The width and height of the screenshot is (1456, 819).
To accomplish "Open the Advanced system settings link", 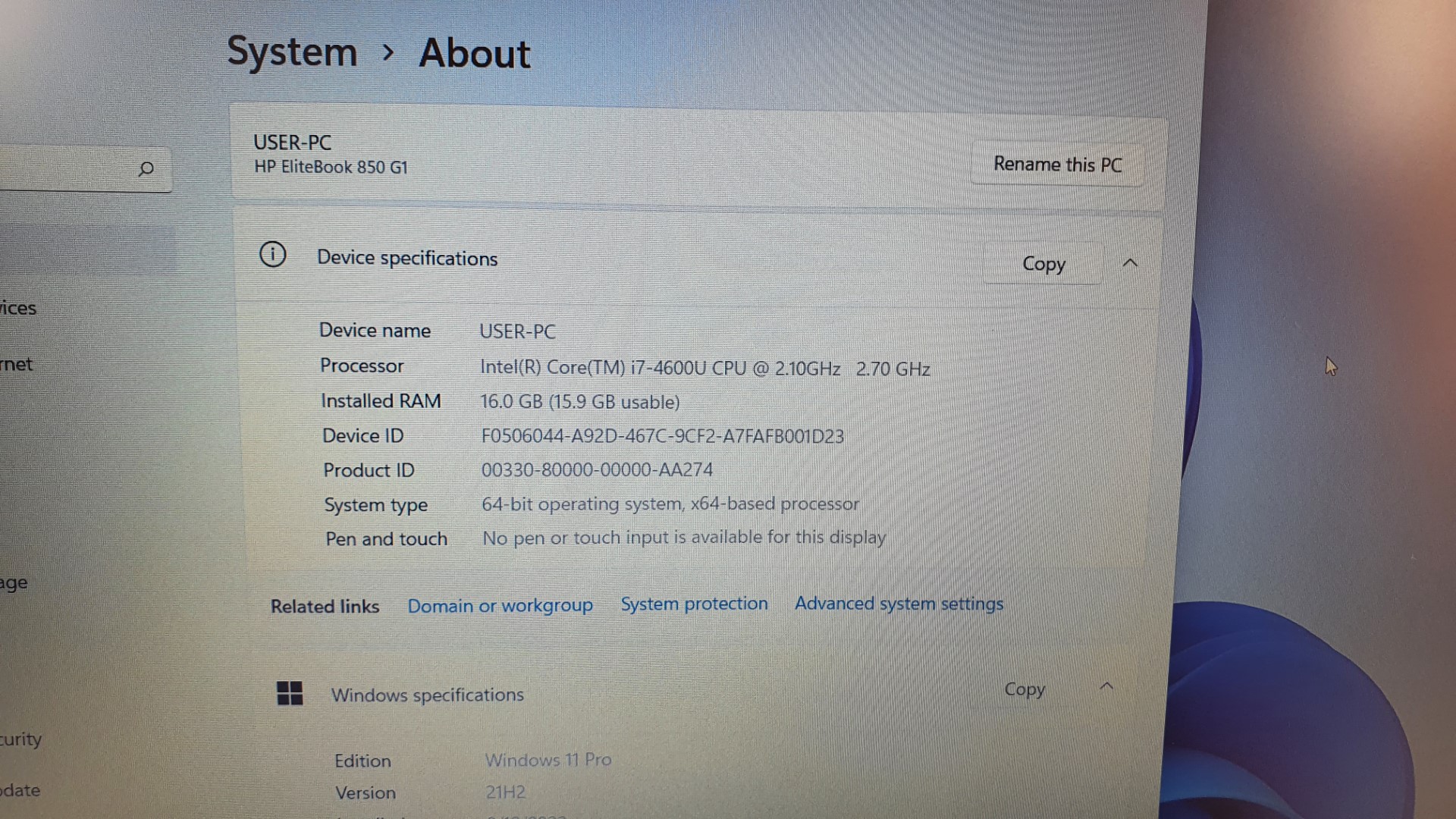I will [899, 604].
